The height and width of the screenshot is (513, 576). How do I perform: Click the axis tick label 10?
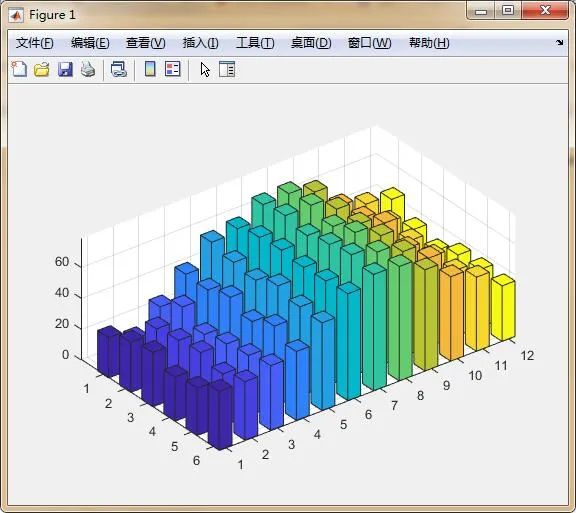(475, 376)
